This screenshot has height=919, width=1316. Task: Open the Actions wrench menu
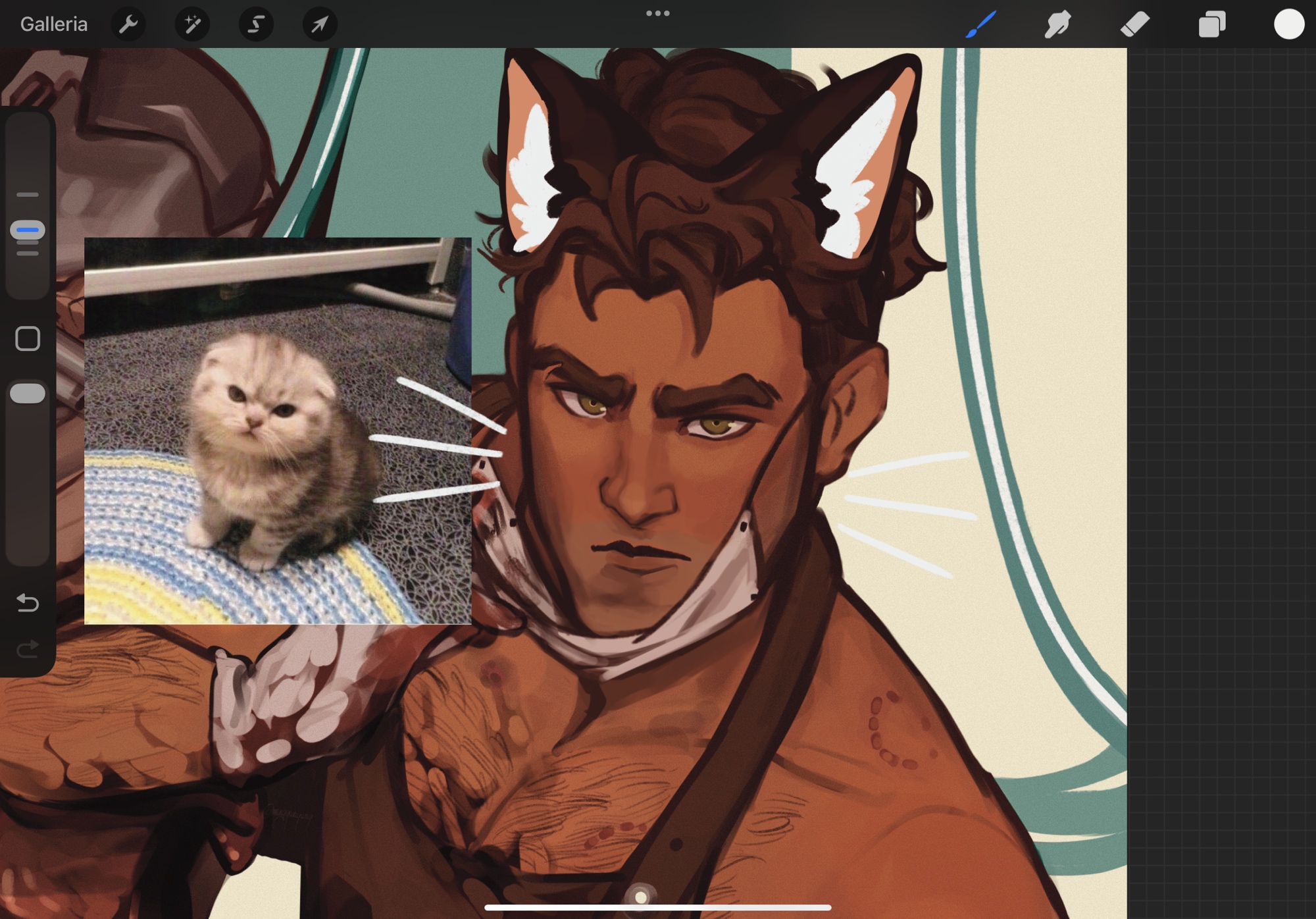[x=128, y=25]
